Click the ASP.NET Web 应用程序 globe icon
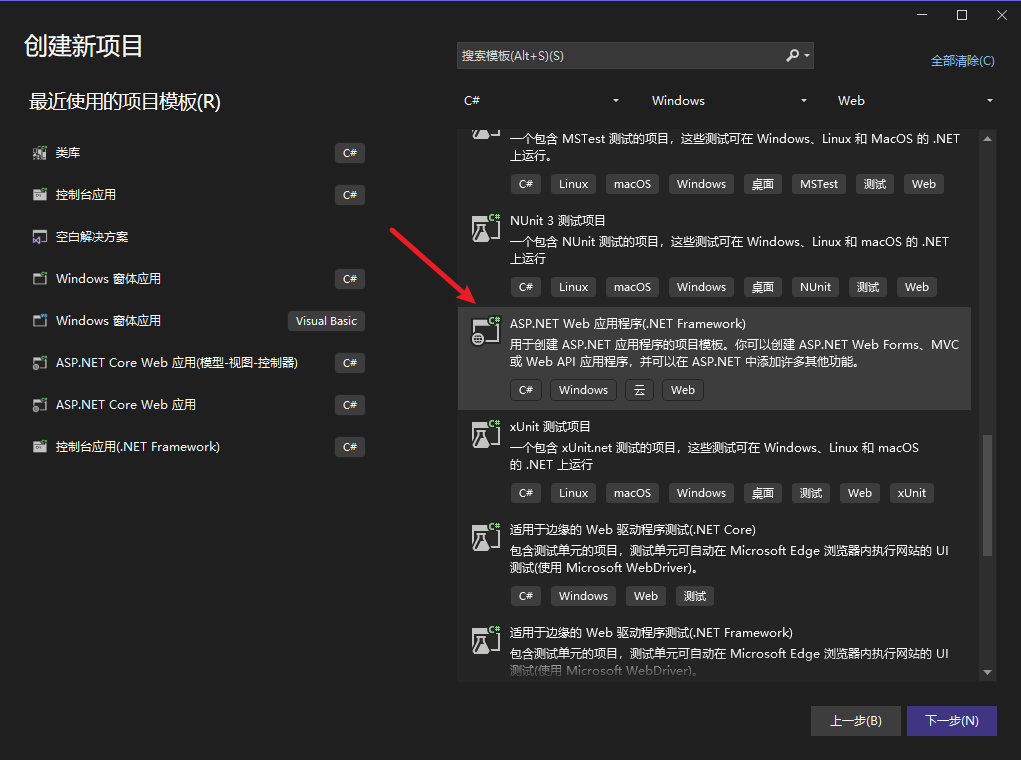 (x=486, y=331)
